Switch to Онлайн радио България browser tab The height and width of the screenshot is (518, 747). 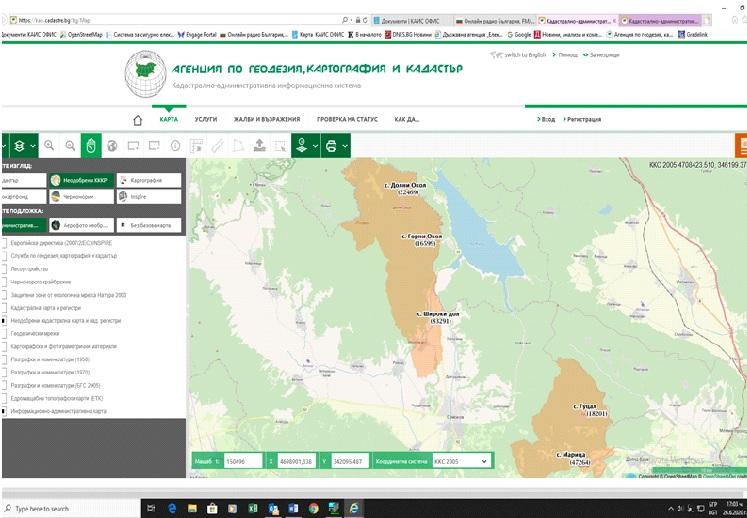[495, 21]
